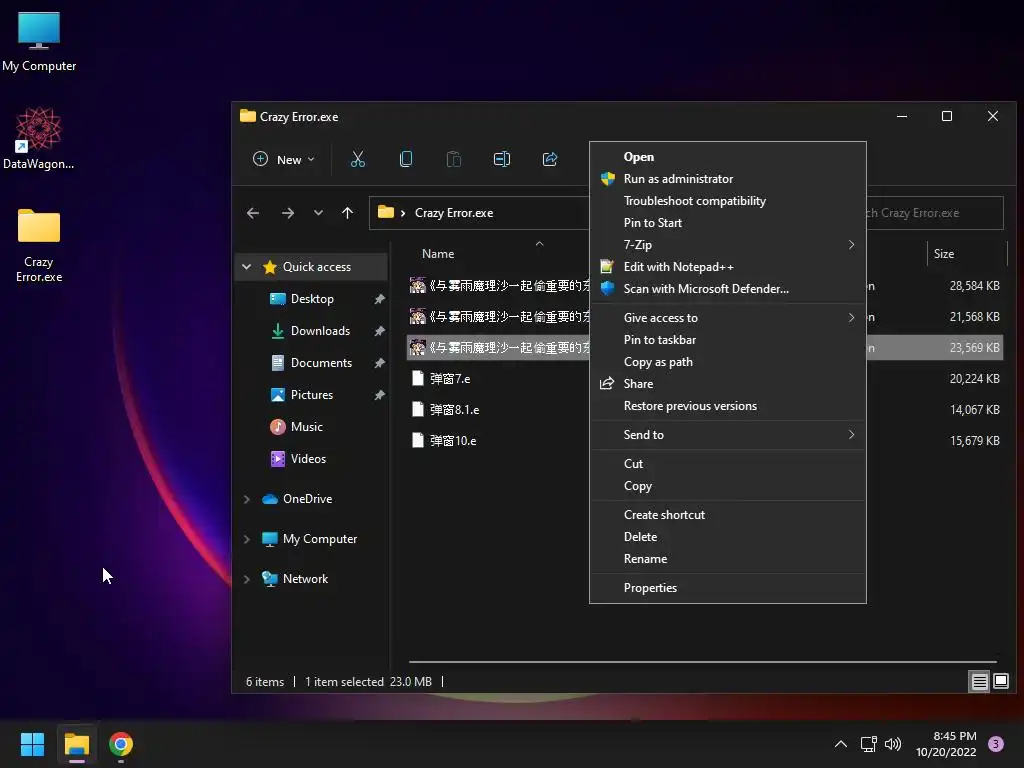This screenshot has height=768, width=1024.
Task: Choose Edit with Notepad++
Action: click(x=728, y=266)
